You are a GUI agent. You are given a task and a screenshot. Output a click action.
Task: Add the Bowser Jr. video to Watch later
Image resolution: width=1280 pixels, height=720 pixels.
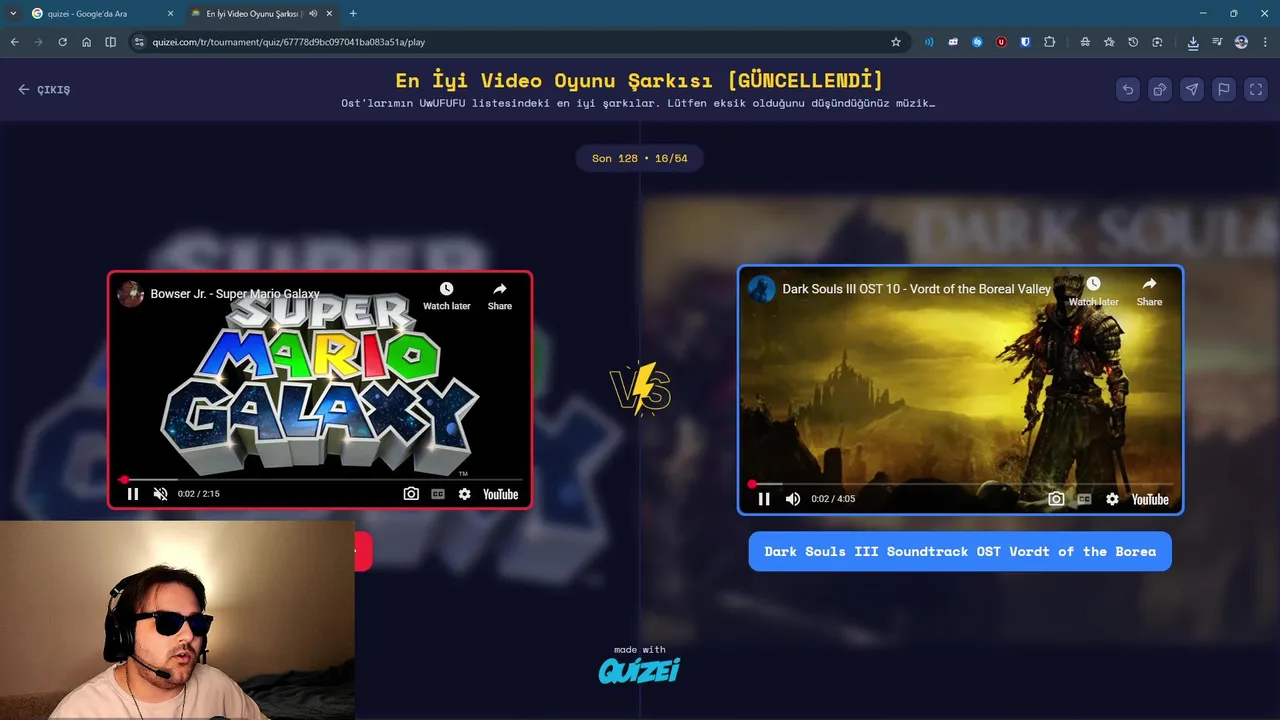tap(446, 296)
